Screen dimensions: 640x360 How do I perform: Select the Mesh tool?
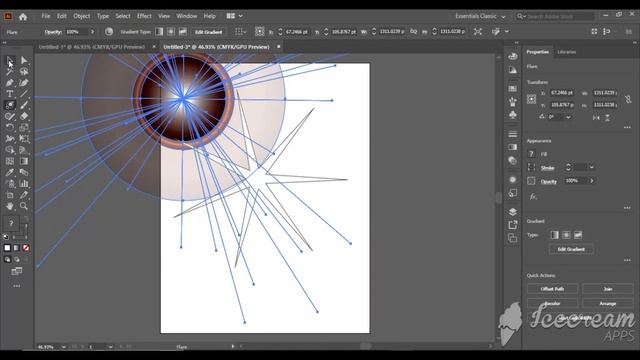tap(9, 161)
